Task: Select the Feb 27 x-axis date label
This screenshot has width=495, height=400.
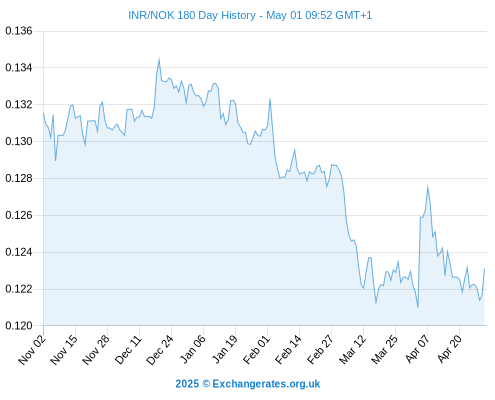Action: pos(321,350)
